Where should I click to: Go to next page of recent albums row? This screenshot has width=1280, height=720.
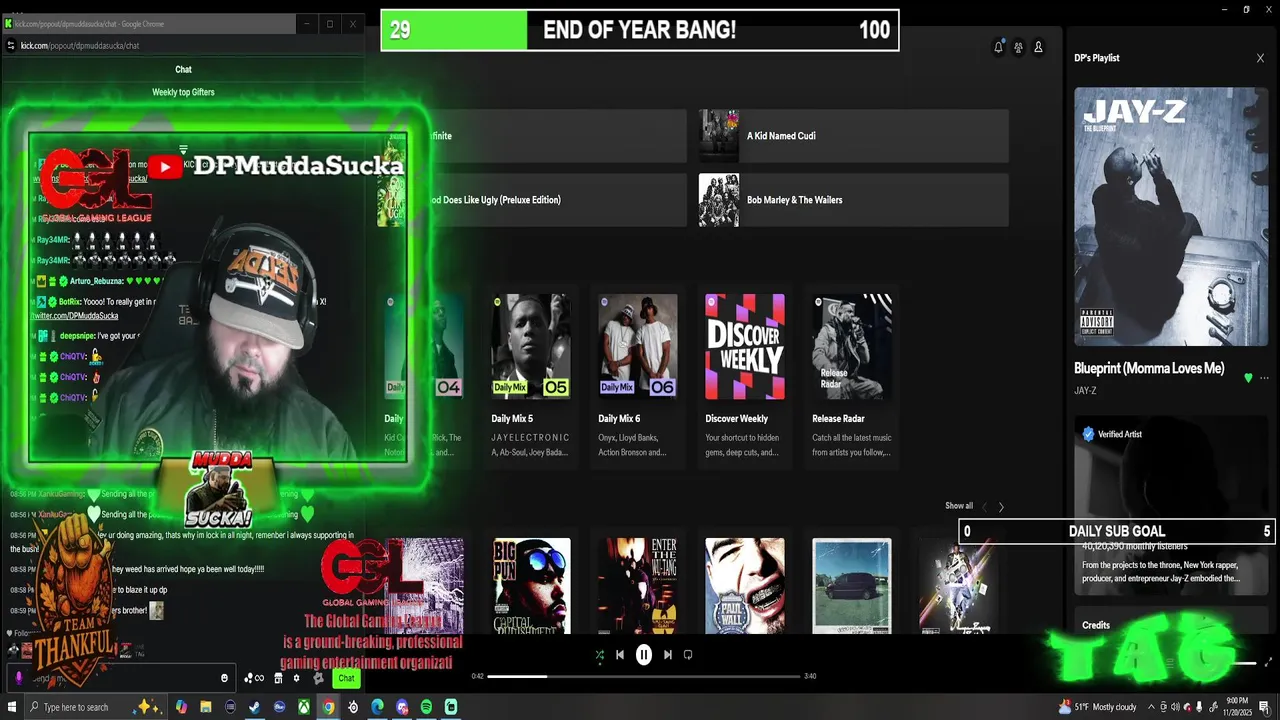1001,507
